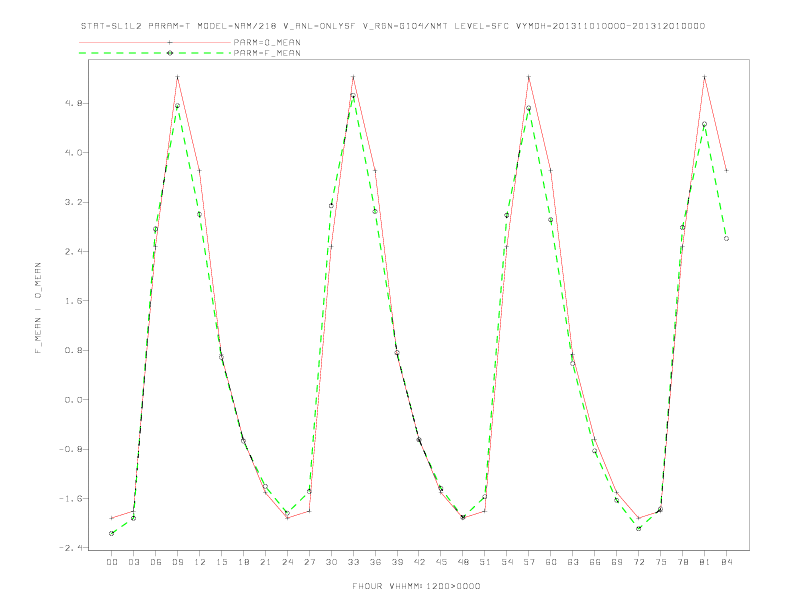Click the 'FHOUR VHHMM:1200>0000' x-axis title
Viewport: 792px width, 612px height.
(416, 586)
